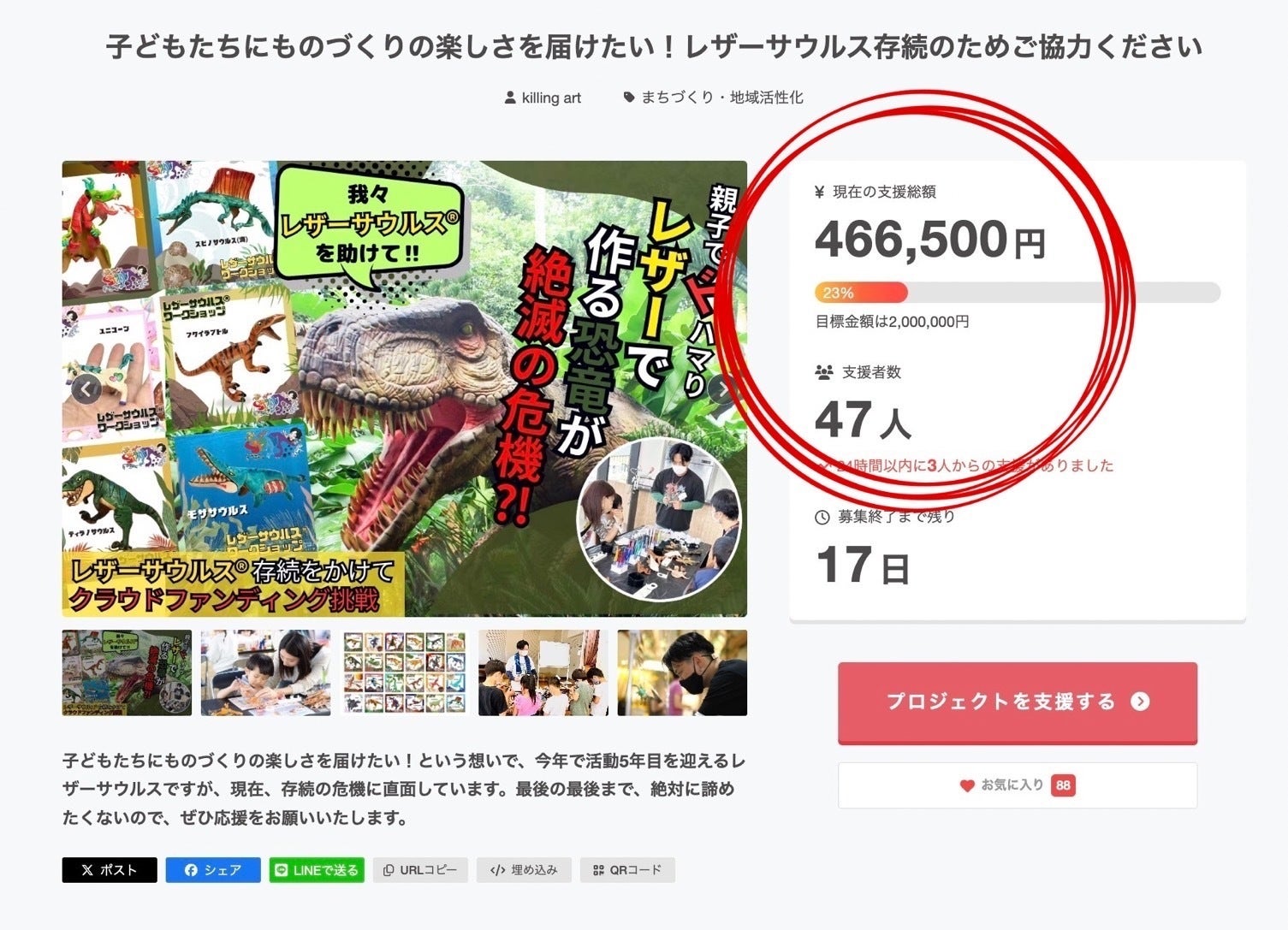Image resolution: width=1288 pixels, height=930 pixels.
Task: Click the LINE icon on LINEで送る button
Action: click(281, 870)
